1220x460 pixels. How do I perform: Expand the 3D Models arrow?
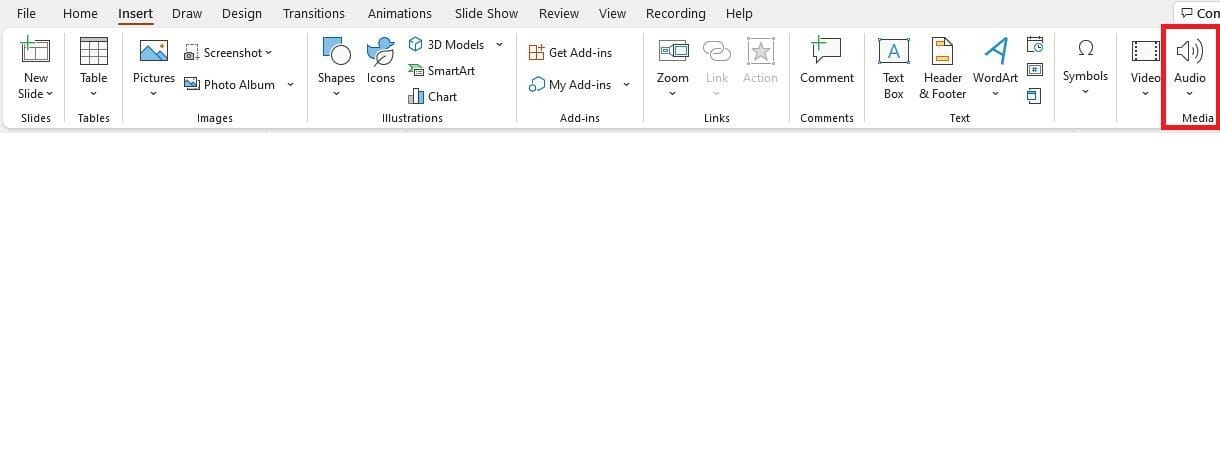tap(499, 45)
